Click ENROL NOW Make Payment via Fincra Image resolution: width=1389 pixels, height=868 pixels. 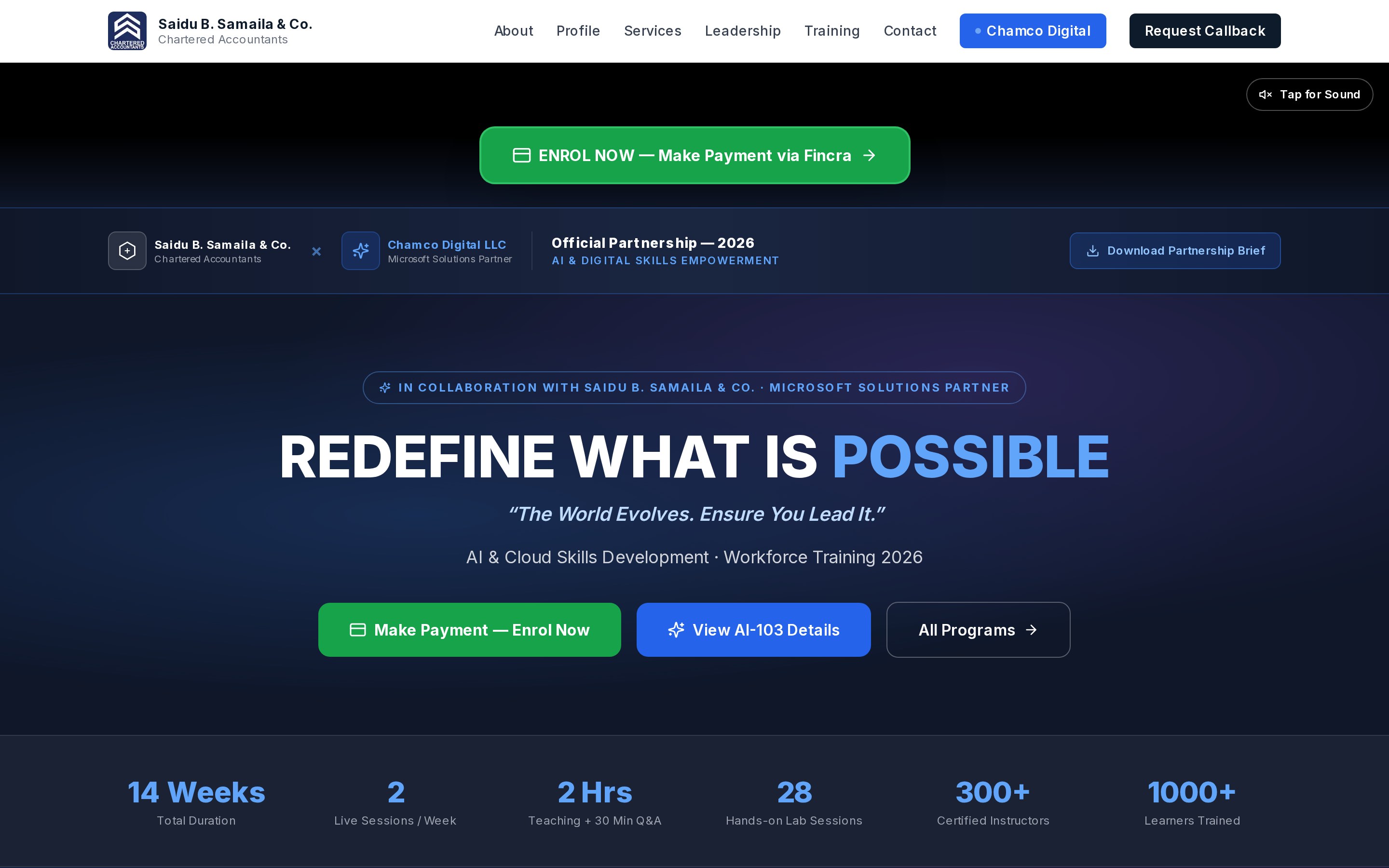[x=694, y=156]
